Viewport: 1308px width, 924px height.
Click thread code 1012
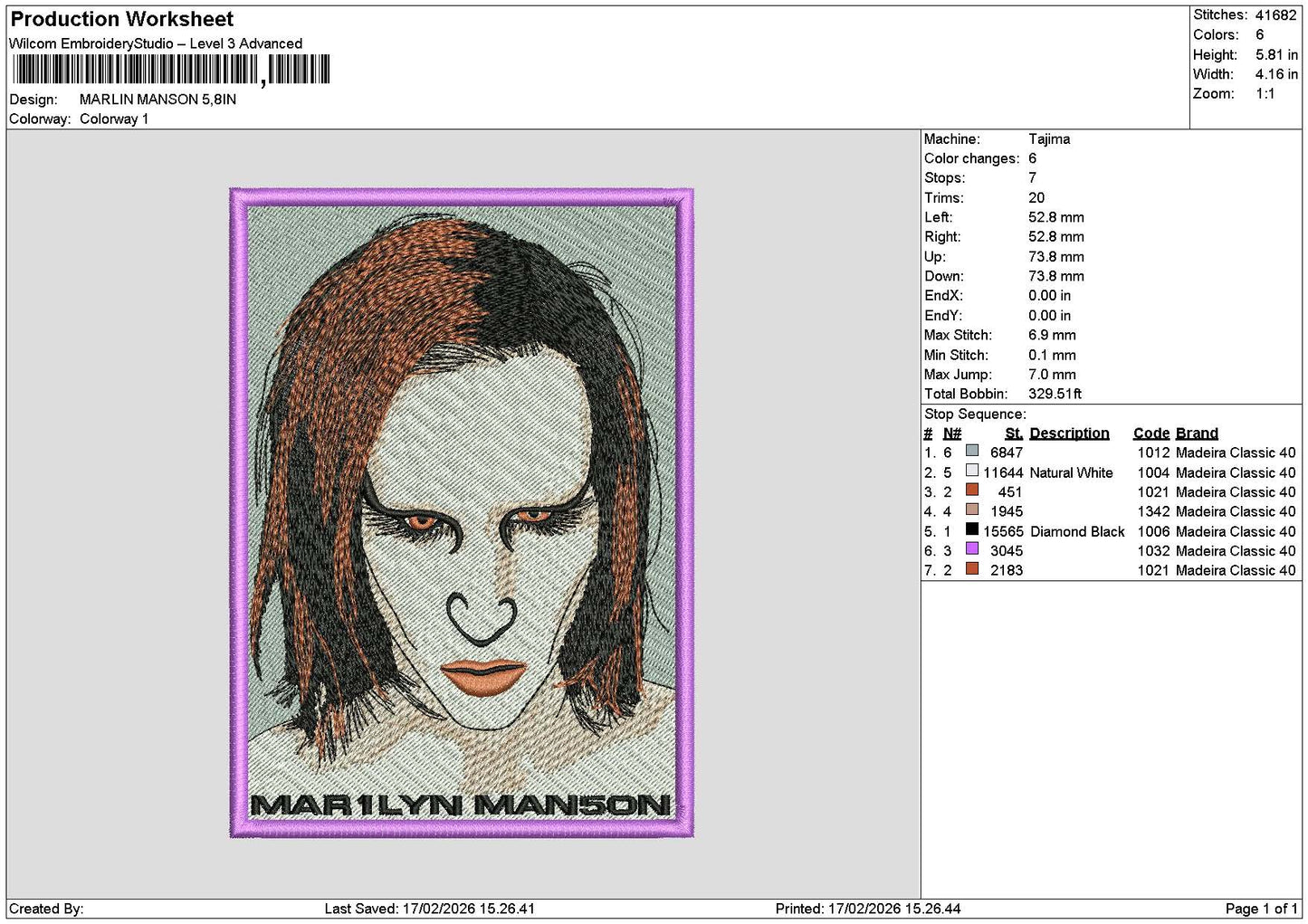pos(1153,452)
